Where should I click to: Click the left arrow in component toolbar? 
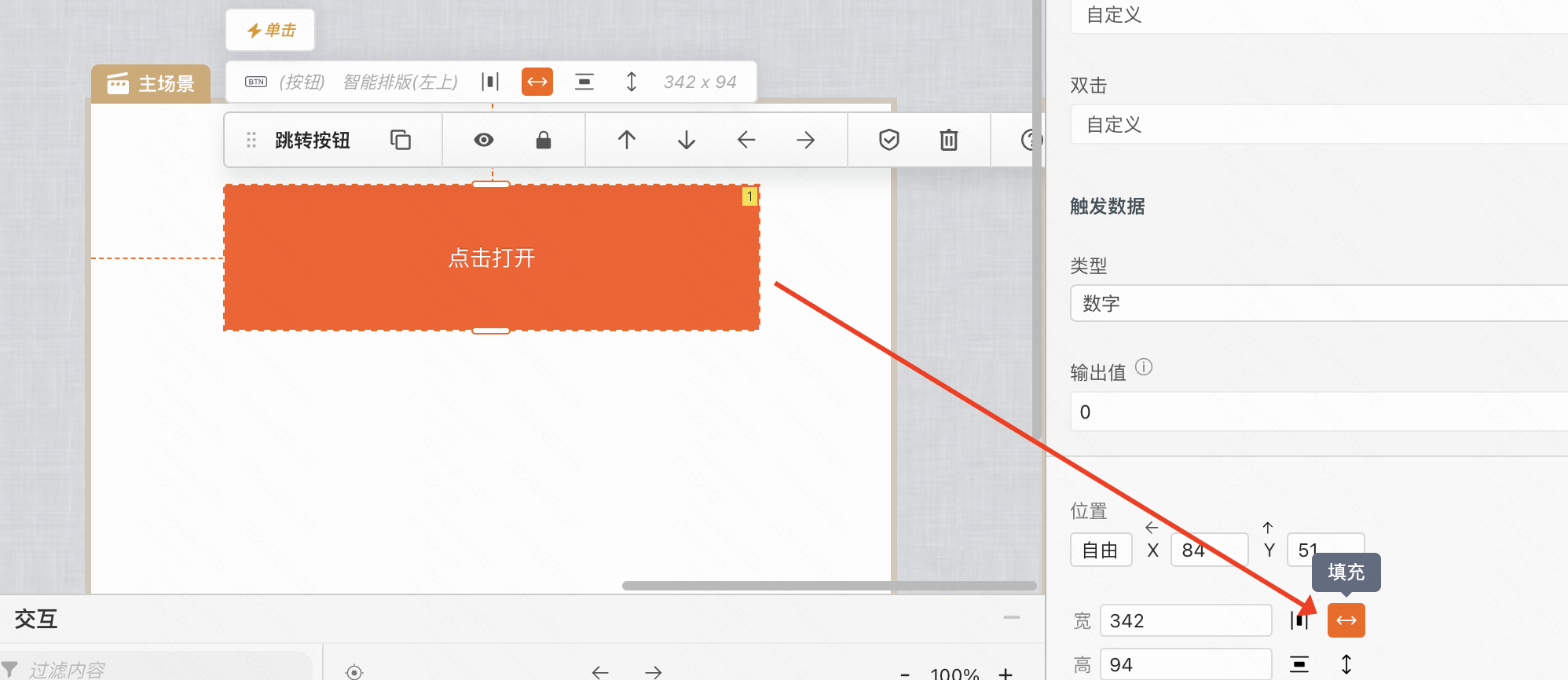tap(746, 140)
